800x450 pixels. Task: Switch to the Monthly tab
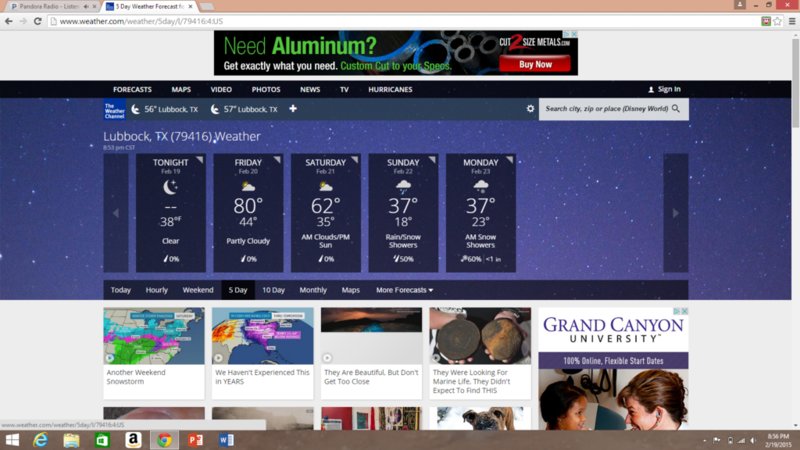click(x=313, y=290)
